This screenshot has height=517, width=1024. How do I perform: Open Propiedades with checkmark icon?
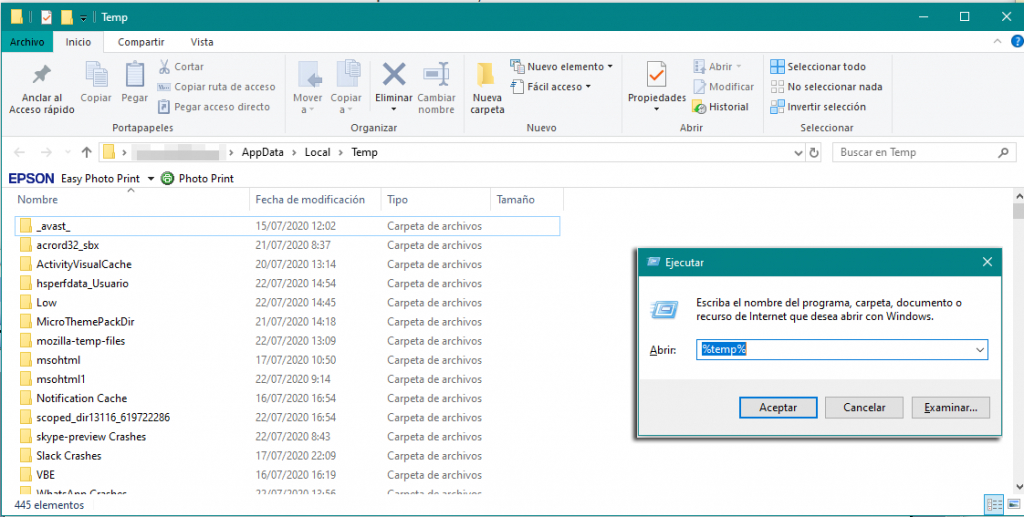(656, 76)
